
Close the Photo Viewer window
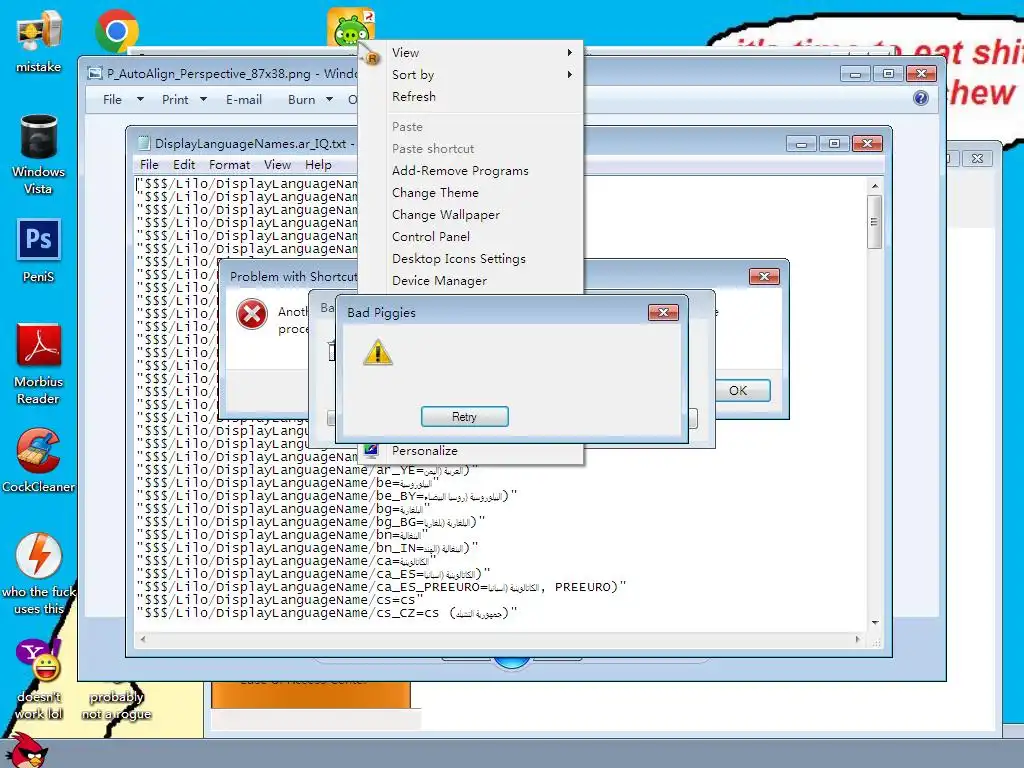pos(921,74)
